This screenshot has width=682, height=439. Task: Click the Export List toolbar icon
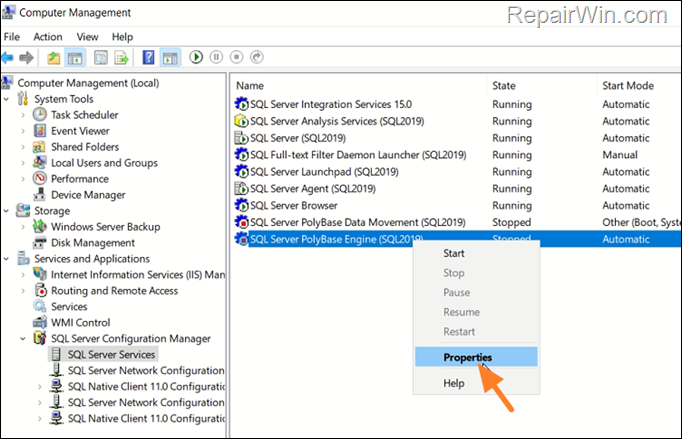tap(121, 57)
